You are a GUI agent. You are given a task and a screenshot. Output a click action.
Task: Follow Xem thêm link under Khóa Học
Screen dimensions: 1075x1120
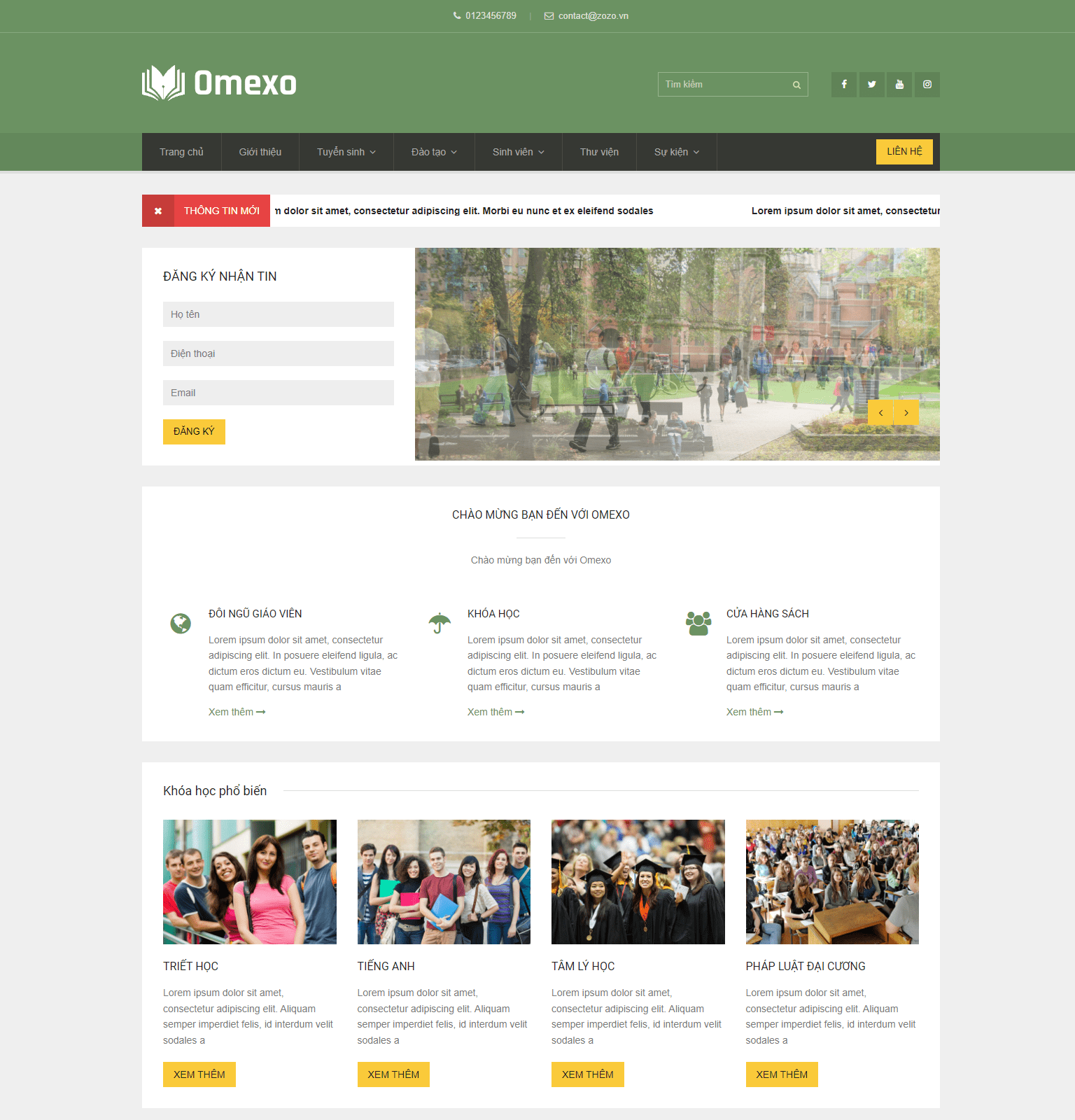pos(496,712)
